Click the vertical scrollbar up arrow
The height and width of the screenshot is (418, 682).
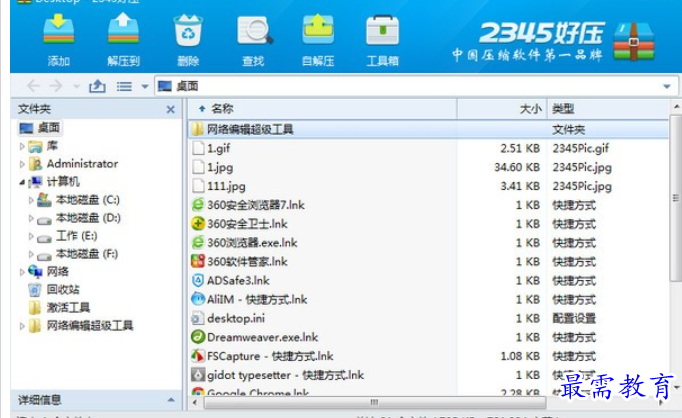click(676, 107)
